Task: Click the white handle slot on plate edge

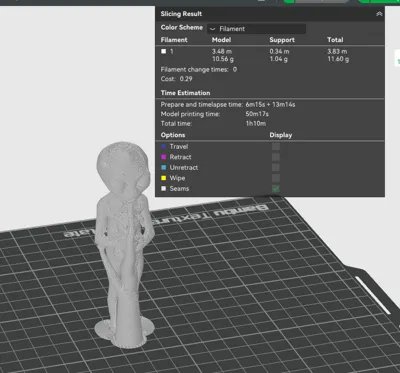Action: (372, 295)
